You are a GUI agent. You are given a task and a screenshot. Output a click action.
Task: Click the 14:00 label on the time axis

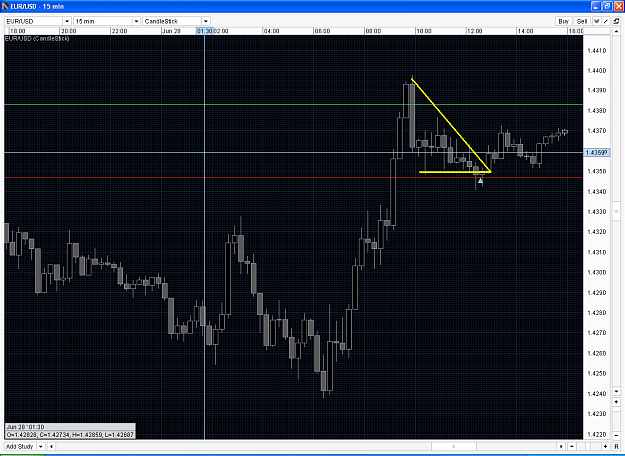[x=525, y=31]
